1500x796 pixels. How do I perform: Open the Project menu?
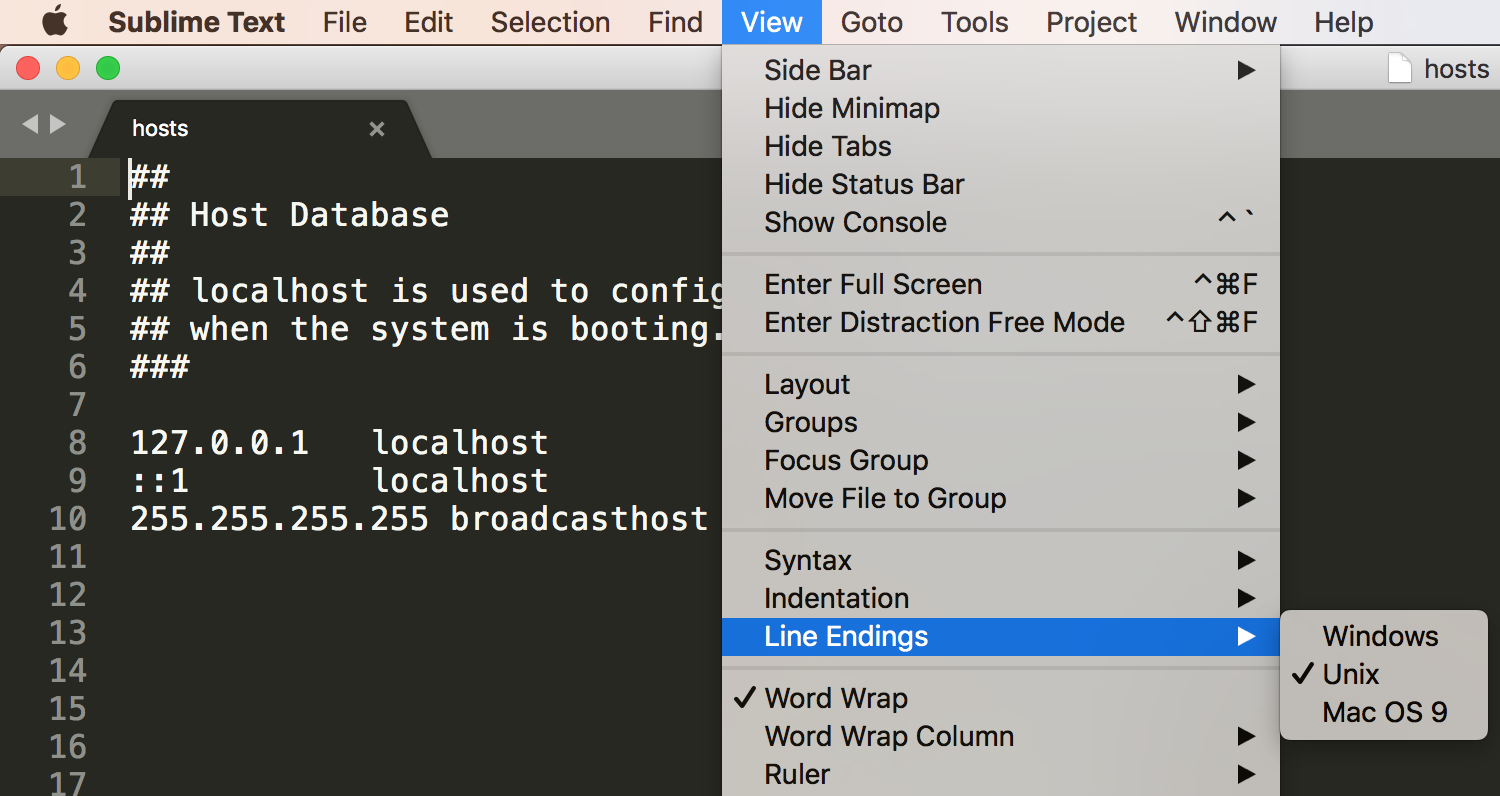pyautogui.click(x=1091, y=22)
